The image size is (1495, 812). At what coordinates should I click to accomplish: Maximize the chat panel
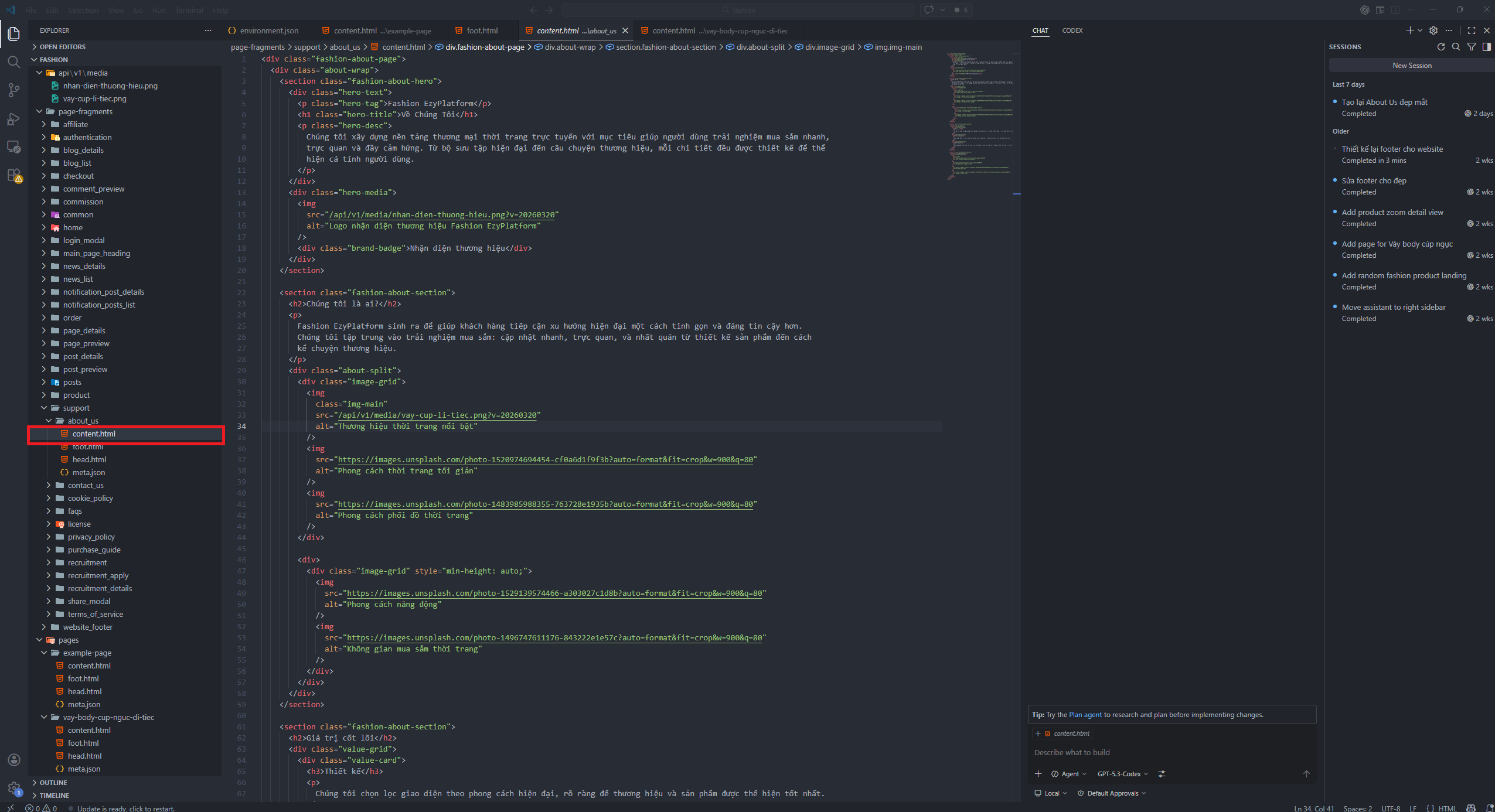[x=1472, y=30]
